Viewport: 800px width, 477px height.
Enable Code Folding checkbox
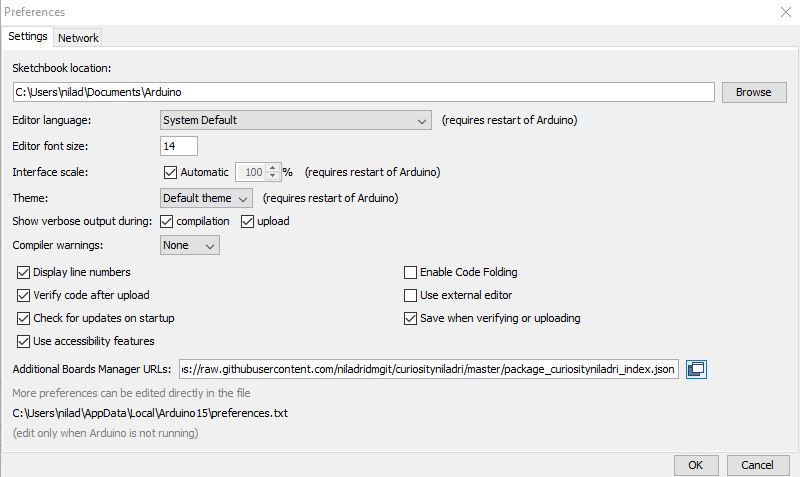pyautogui.click(x=410, y=272)
